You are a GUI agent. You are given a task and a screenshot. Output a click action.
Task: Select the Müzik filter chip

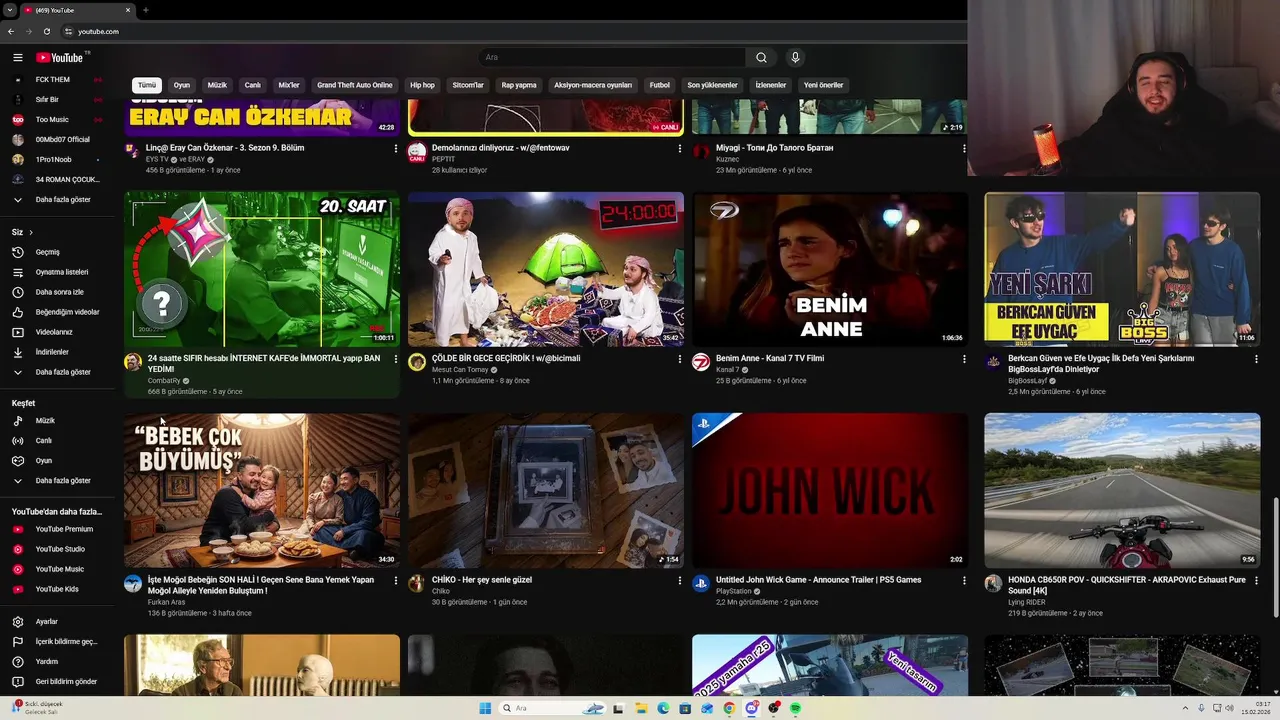[x=217, y=85]
